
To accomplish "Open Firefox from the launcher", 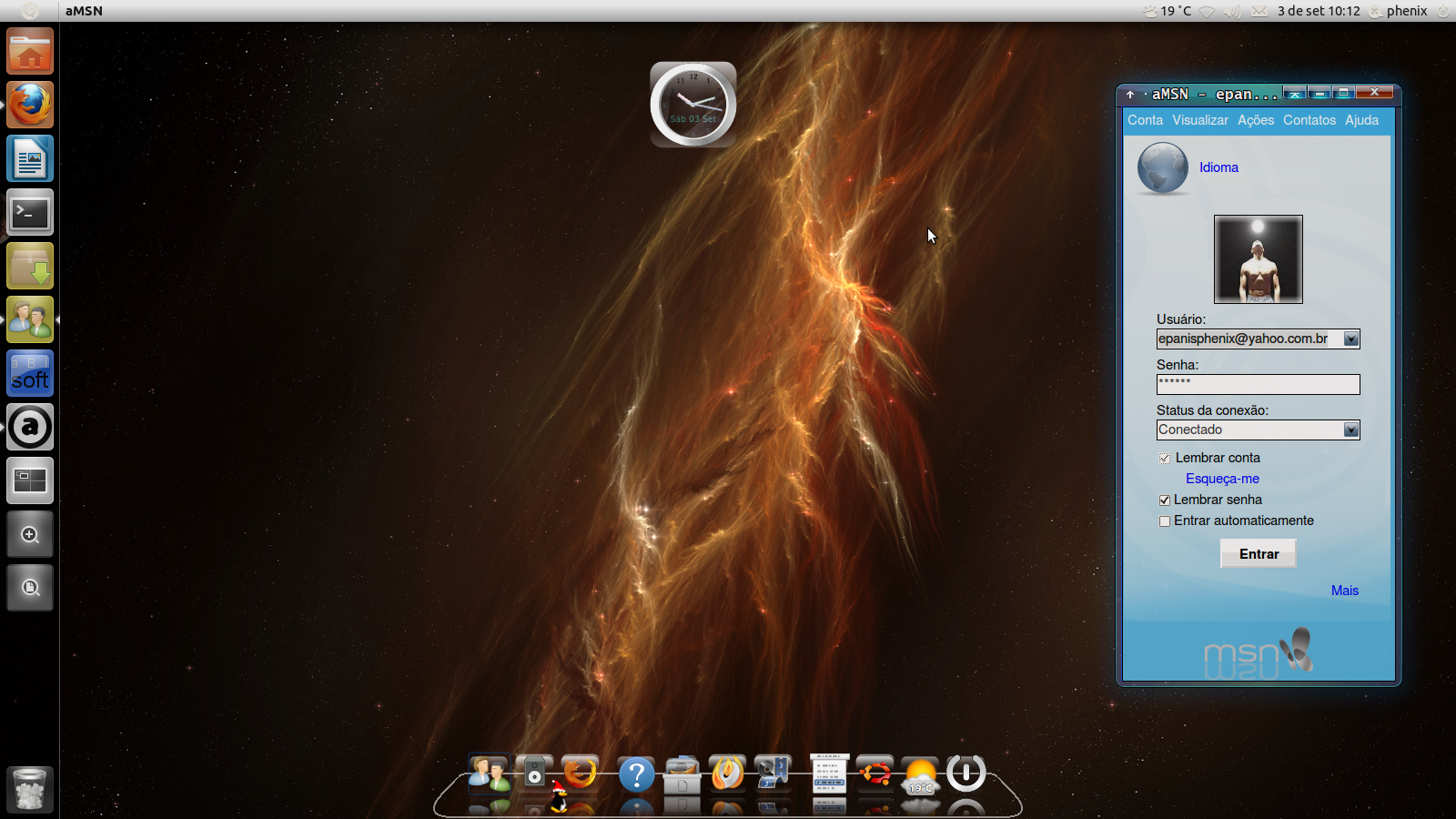I will click(30, 105).
